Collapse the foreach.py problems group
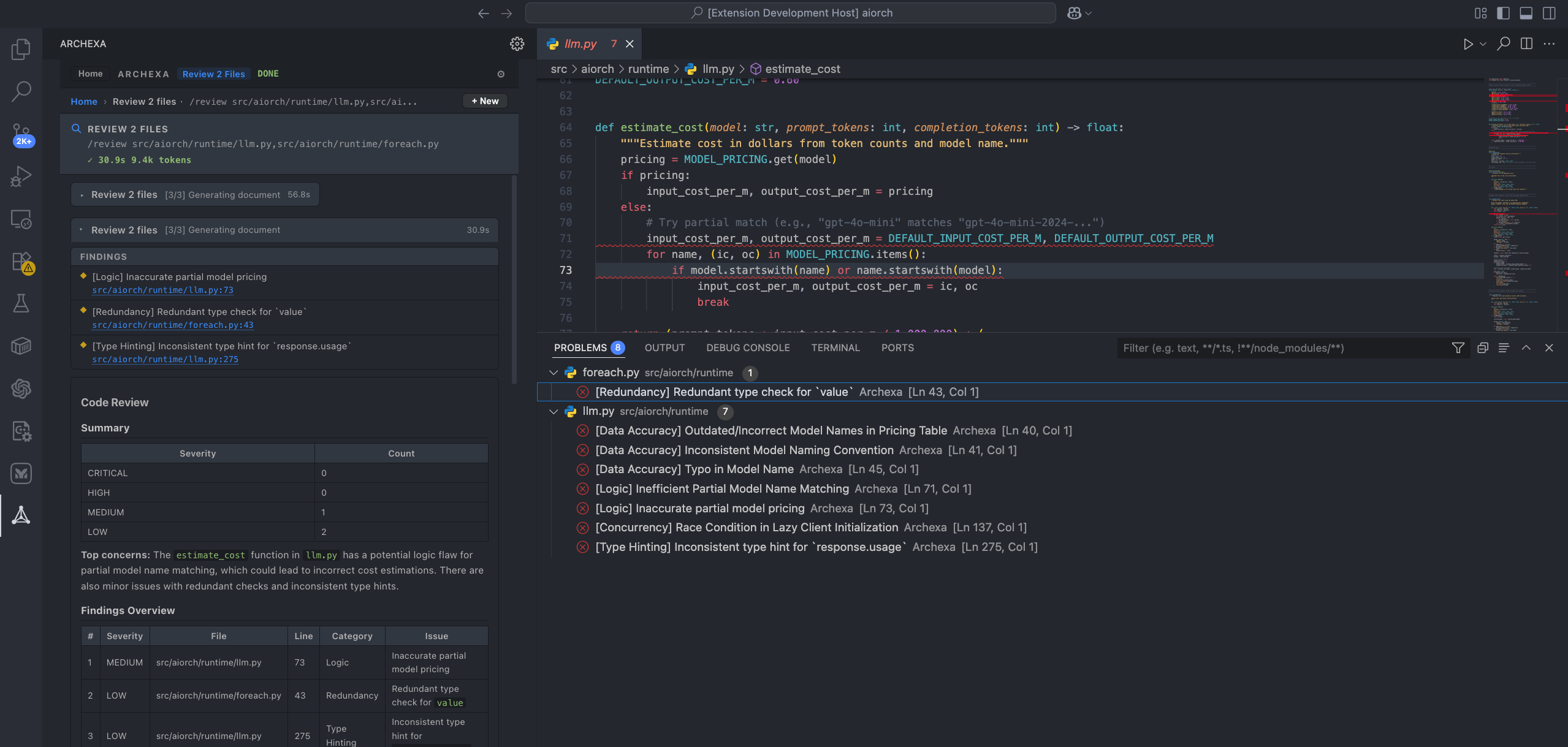 pos(554,373)
